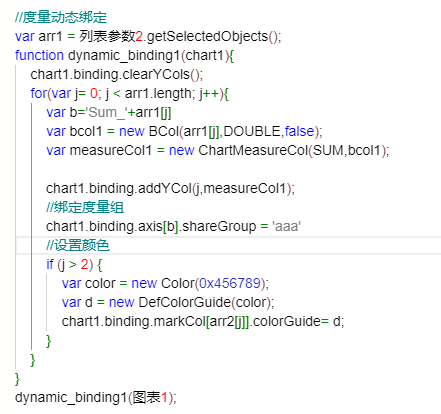Screen dimensions: 441x414
Task: Click the closing brace of the if block
Action: point(49,341)
